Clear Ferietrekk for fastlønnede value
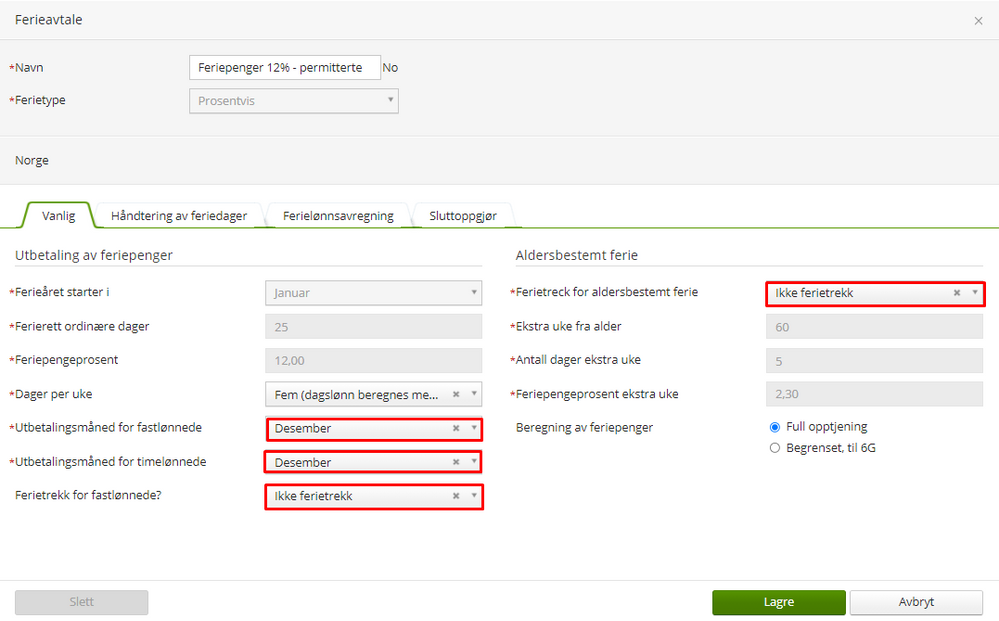Viewport: 999px width, 621px height. tap(456, 496)
